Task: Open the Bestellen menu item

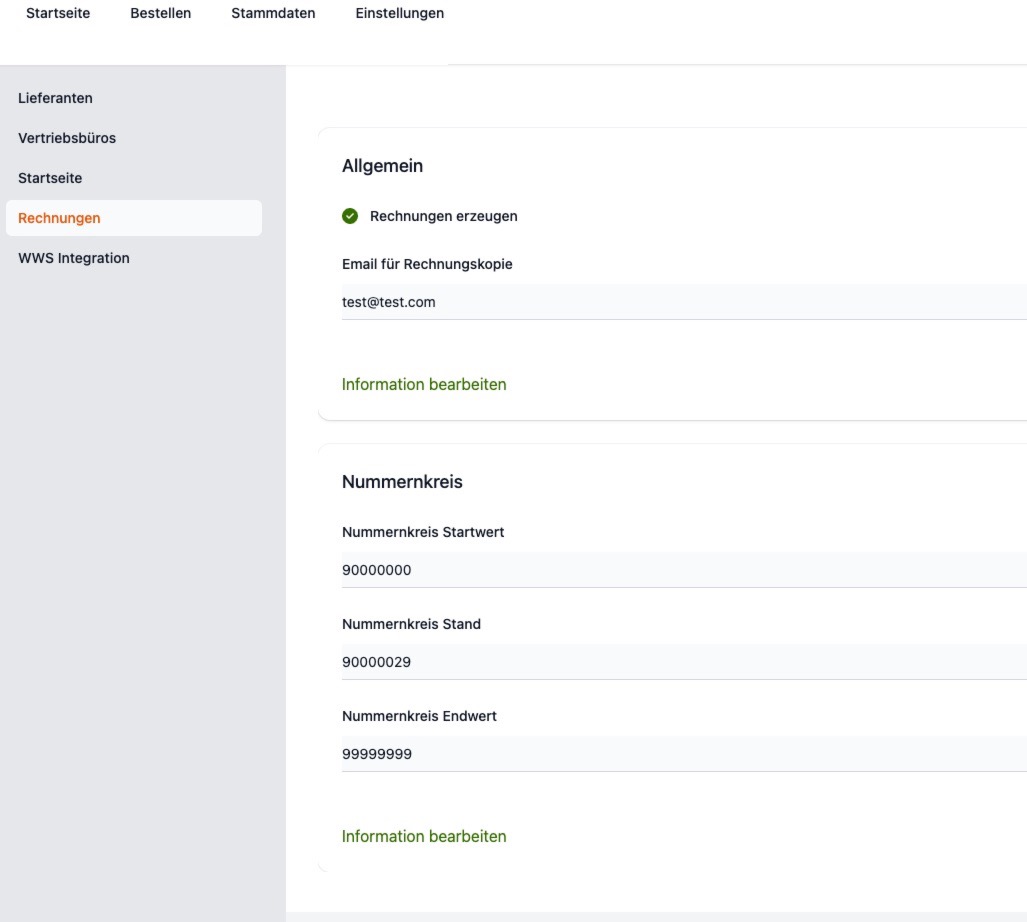Action: (160, 13)
